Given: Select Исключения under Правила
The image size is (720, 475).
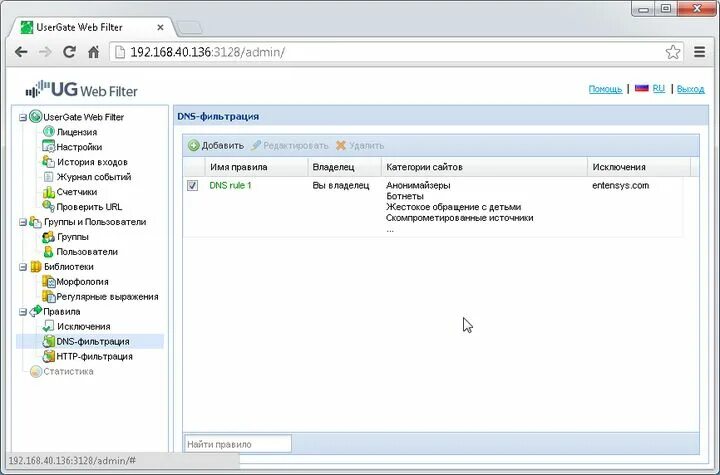Looking at the screenshot, I should pyautogui.click(x=84, y=327).
